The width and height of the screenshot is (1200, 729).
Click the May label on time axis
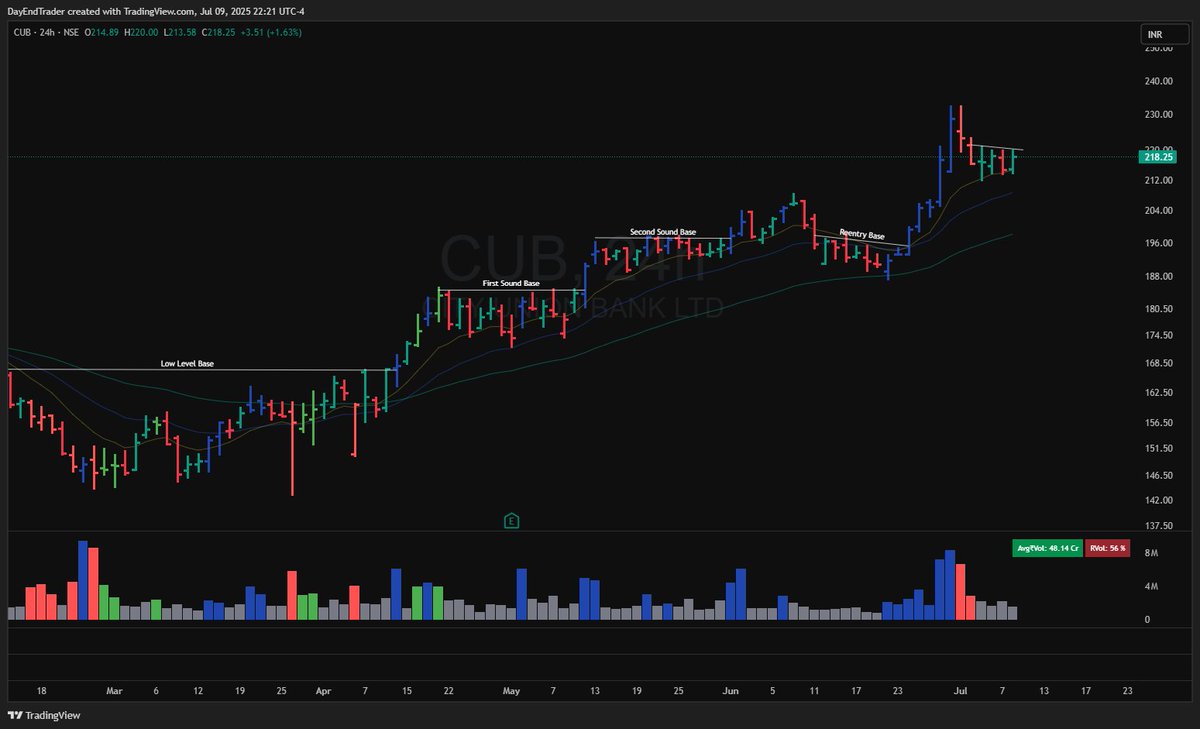511,691
